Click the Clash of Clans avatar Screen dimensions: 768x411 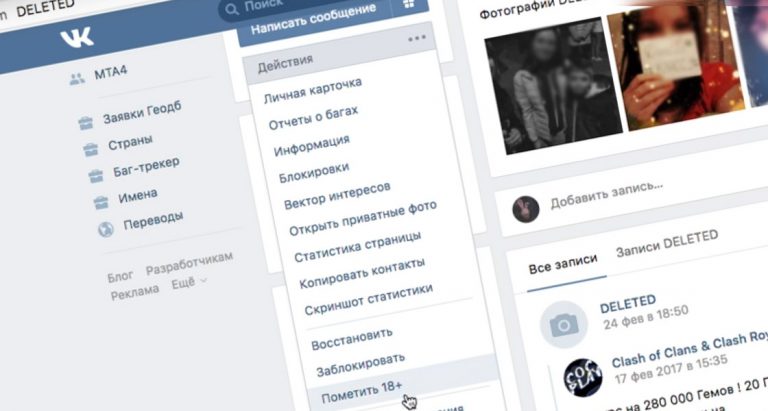pyautogui.click(x=583, y=378)
